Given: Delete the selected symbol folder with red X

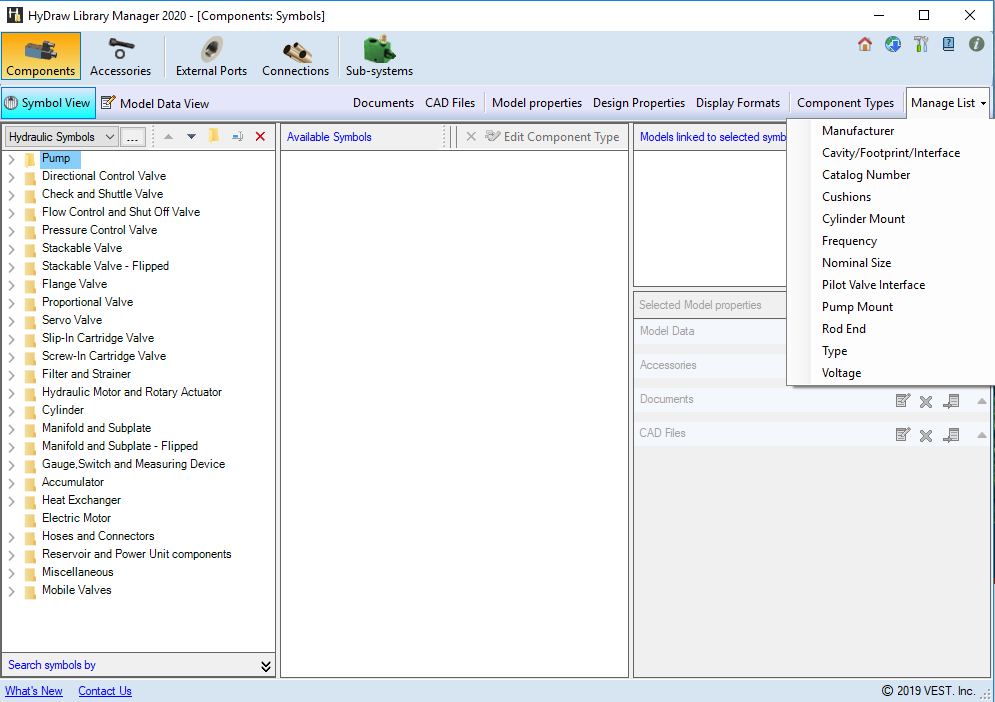Looking at the screenshot, I should pyautogui.click(x=260, y=136).
